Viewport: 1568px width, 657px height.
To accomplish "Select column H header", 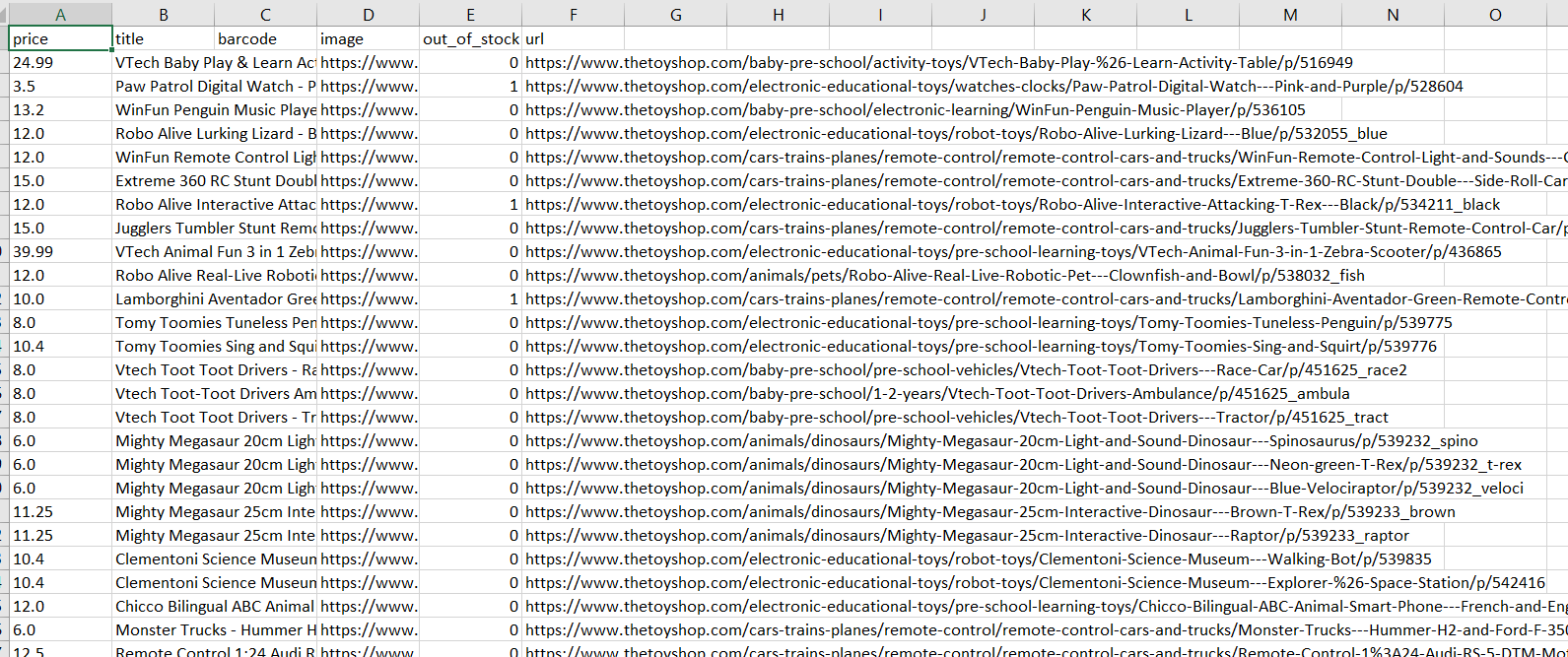I will coord(779,14).
